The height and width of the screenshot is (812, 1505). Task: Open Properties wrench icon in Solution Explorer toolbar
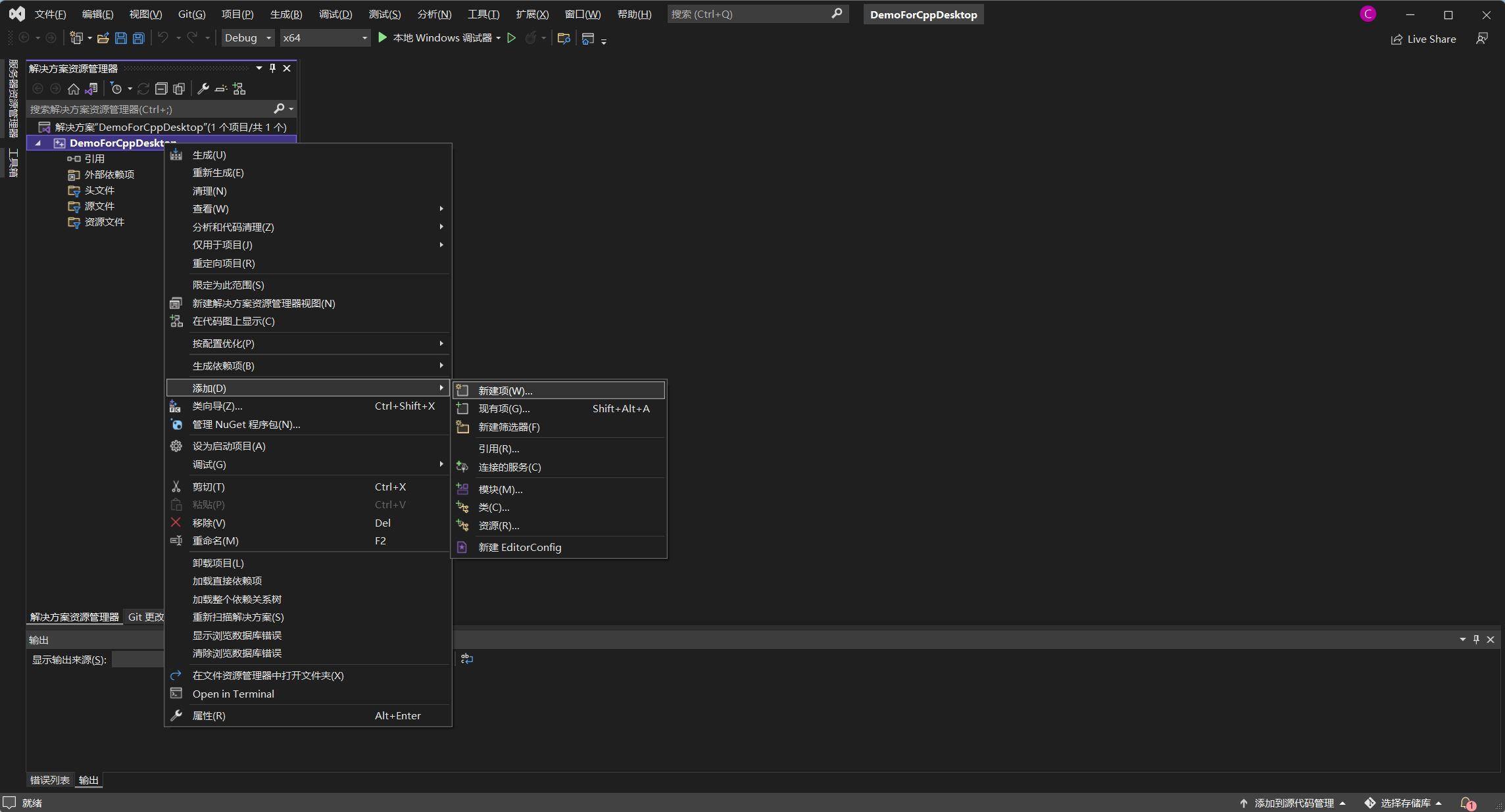click(203, 89)
